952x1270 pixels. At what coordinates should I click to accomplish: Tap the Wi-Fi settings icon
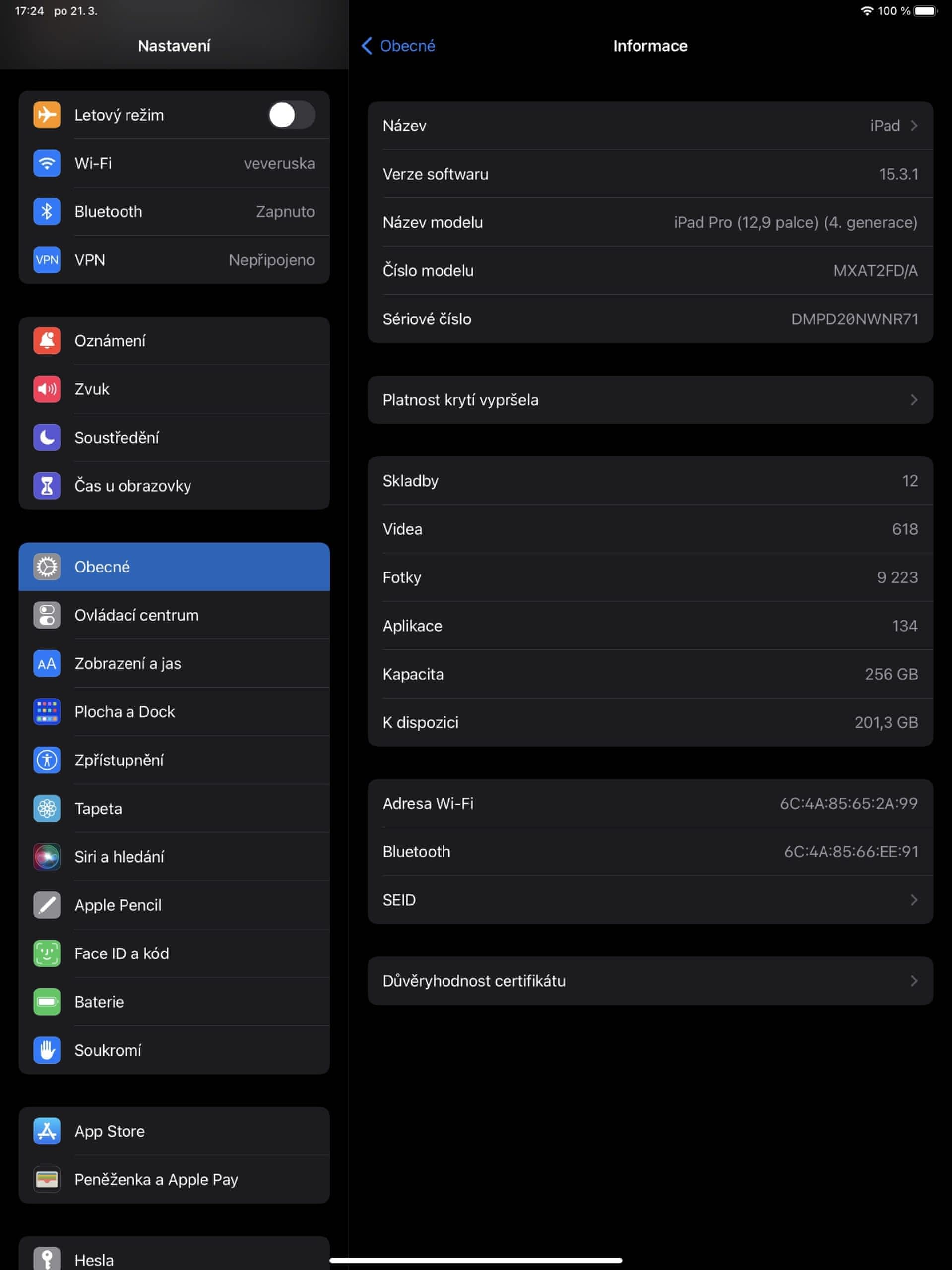[47, 163]
